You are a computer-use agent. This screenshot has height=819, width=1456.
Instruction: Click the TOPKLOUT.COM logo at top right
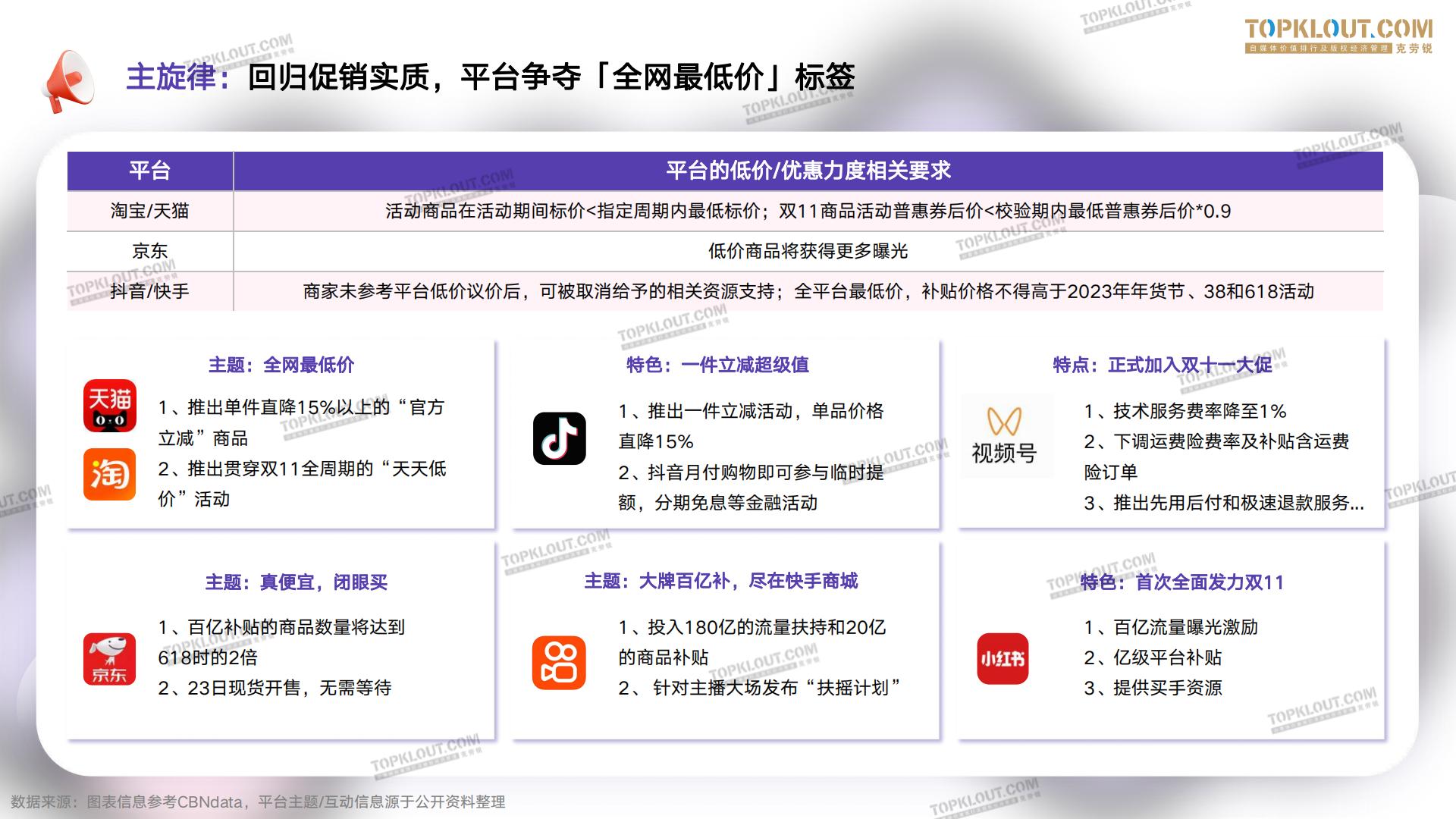1338,36
